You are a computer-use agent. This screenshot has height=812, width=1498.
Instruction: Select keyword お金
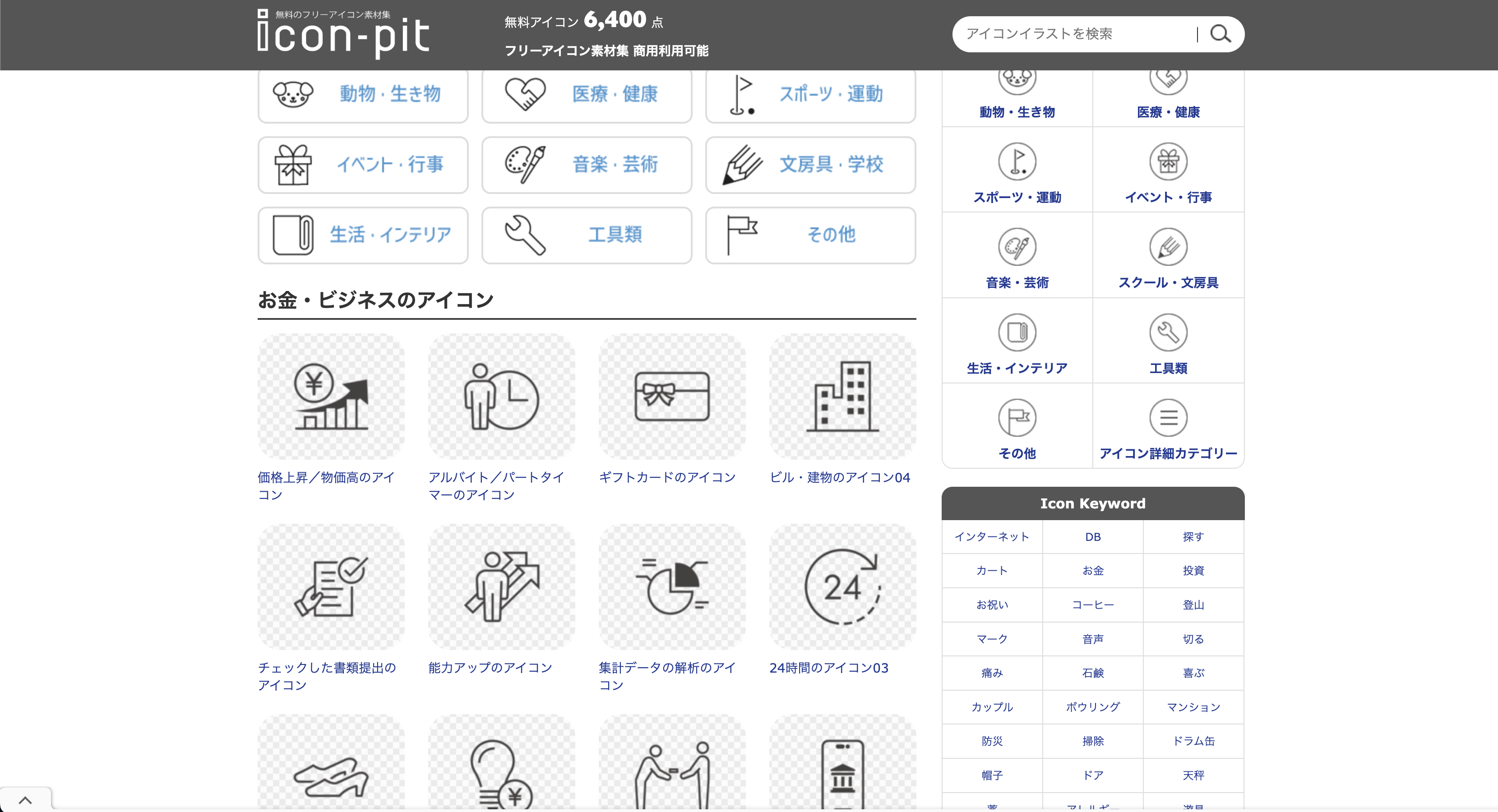click(1093, 570)
